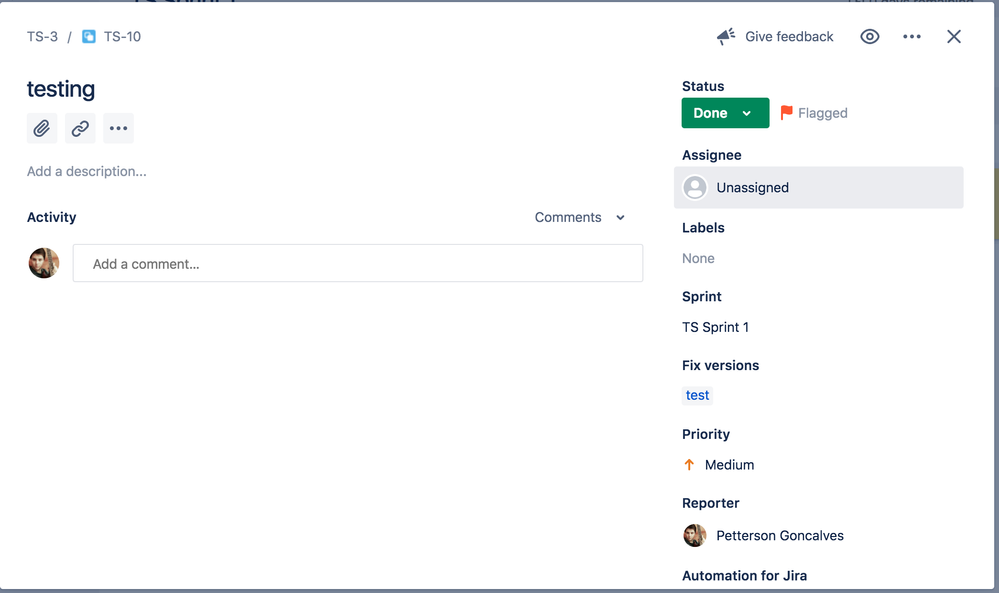Open the Done status dropdown
The height and width of the screenshot is (593, 999).
point(724,113)
